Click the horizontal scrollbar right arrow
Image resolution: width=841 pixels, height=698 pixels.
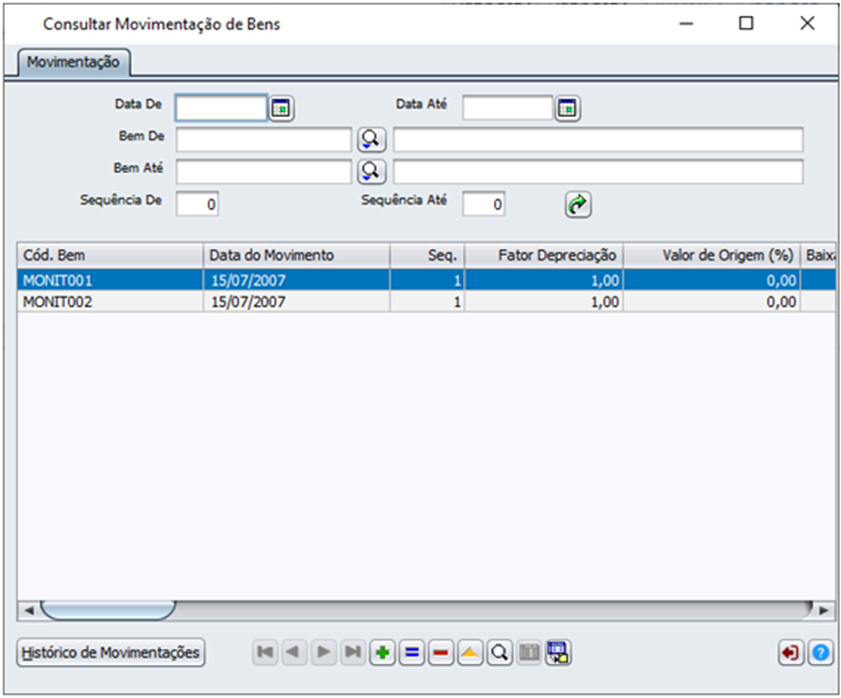pyautogui.click(x=824, y=611)
